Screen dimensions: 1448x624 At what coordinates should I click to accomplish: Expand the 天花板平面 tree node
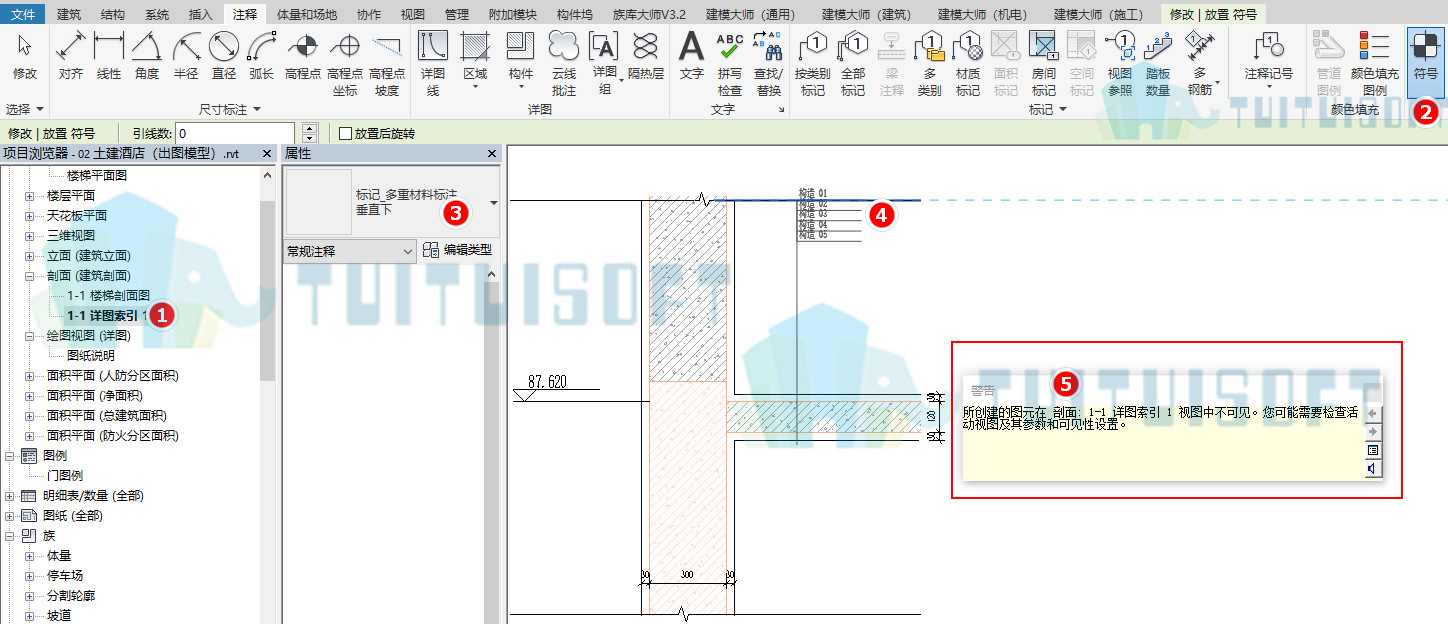click(x=30, y=216)
